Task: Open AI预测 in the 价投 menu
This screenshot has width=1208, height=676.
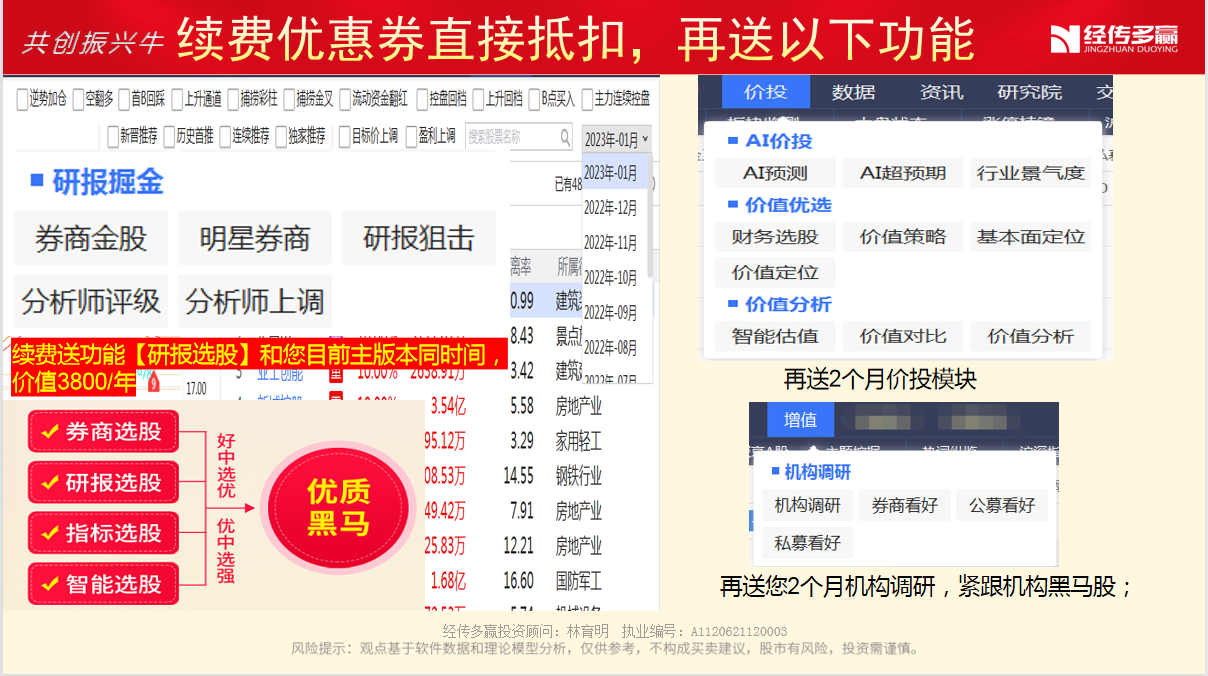Action: point(775,173)
